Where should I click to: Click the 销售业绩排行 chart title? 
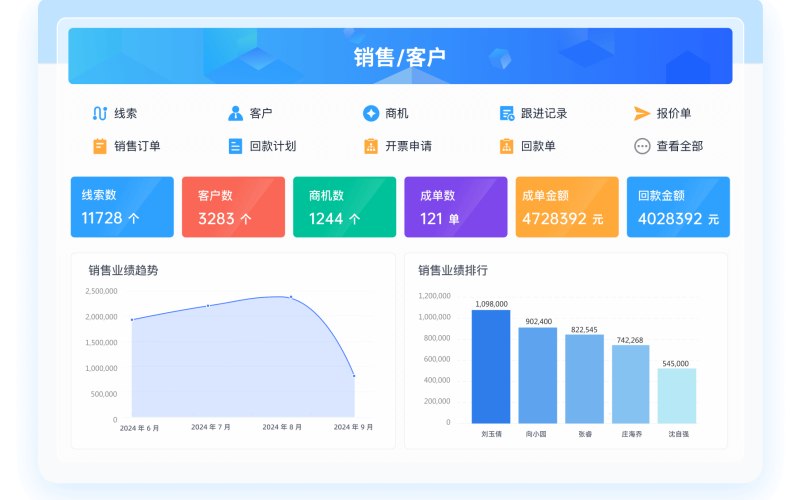(453, 270)
